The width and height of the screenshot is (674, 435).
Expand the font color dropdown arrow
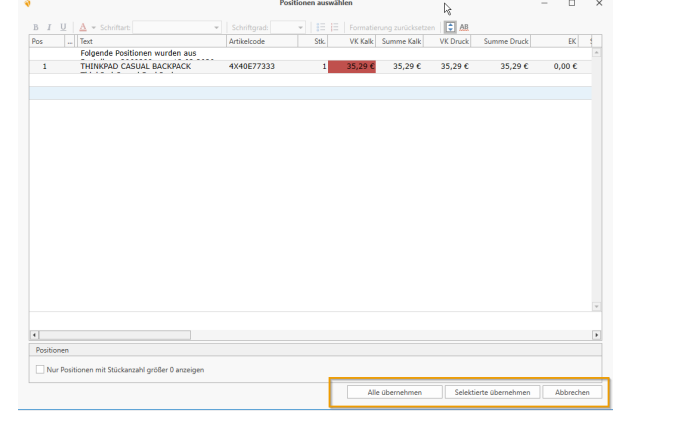[x=93, y=27]
